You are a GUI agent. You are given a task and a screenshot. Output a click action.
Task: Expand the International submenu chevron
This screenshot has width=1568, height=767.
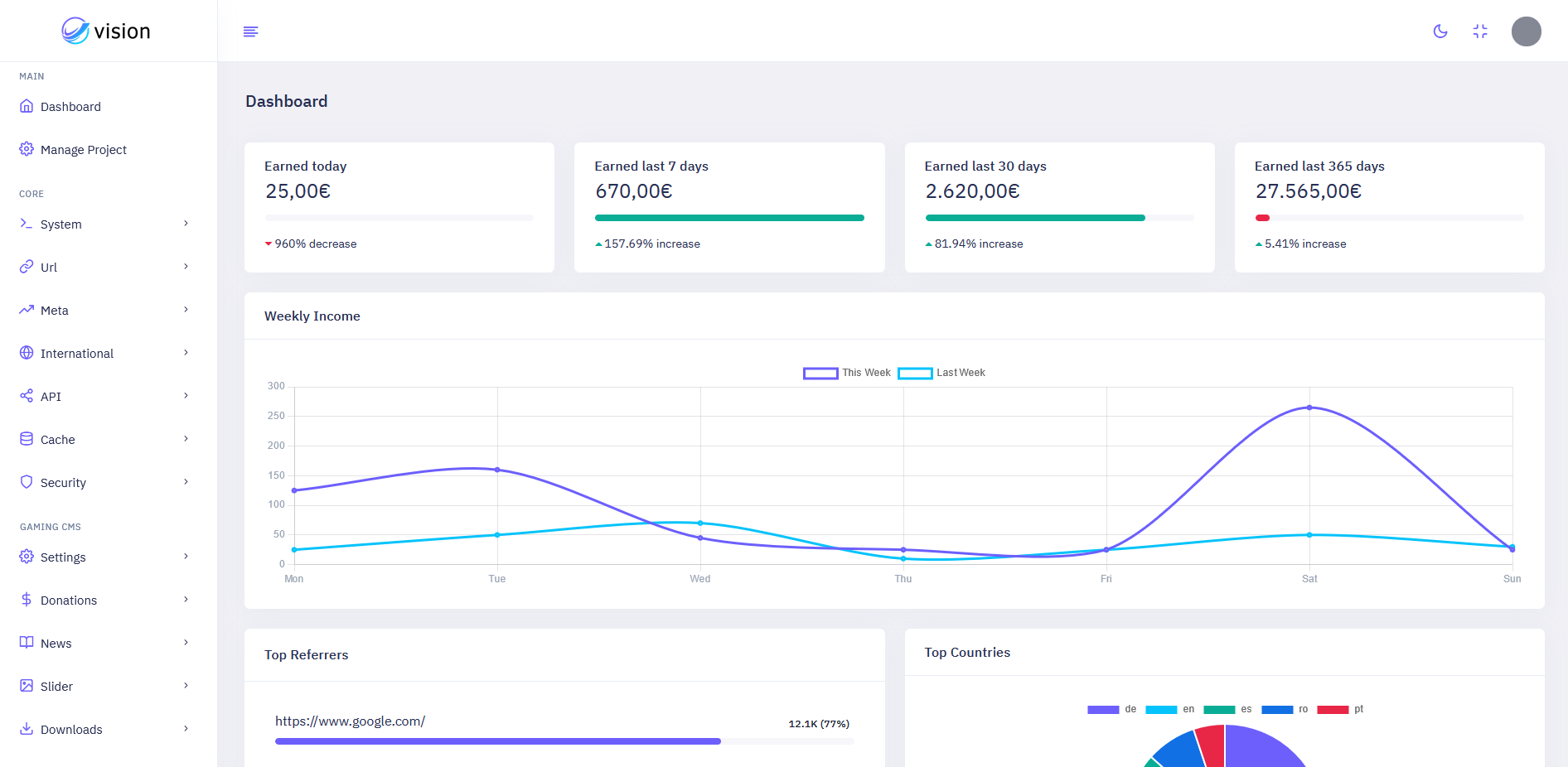186,353
